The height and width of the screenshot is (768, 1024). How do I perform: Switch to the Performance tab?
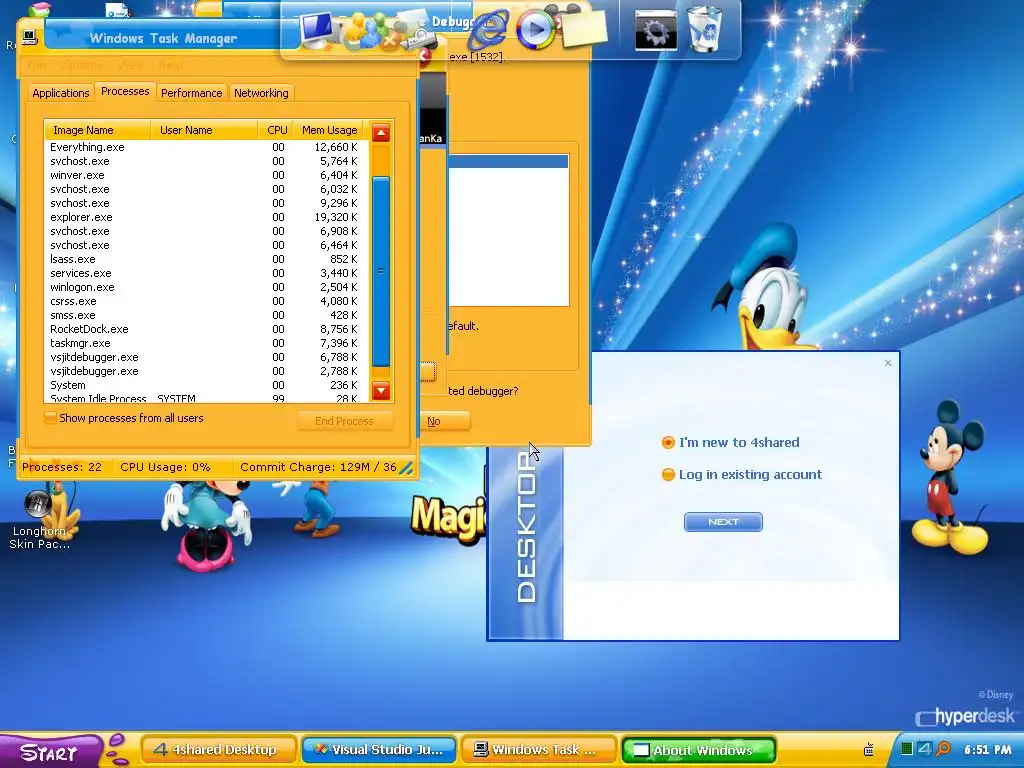[x=191, y=93]
